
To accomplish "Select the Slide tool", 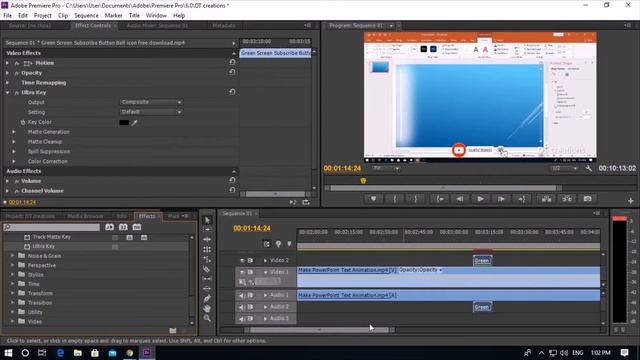I will click(207, 289).
